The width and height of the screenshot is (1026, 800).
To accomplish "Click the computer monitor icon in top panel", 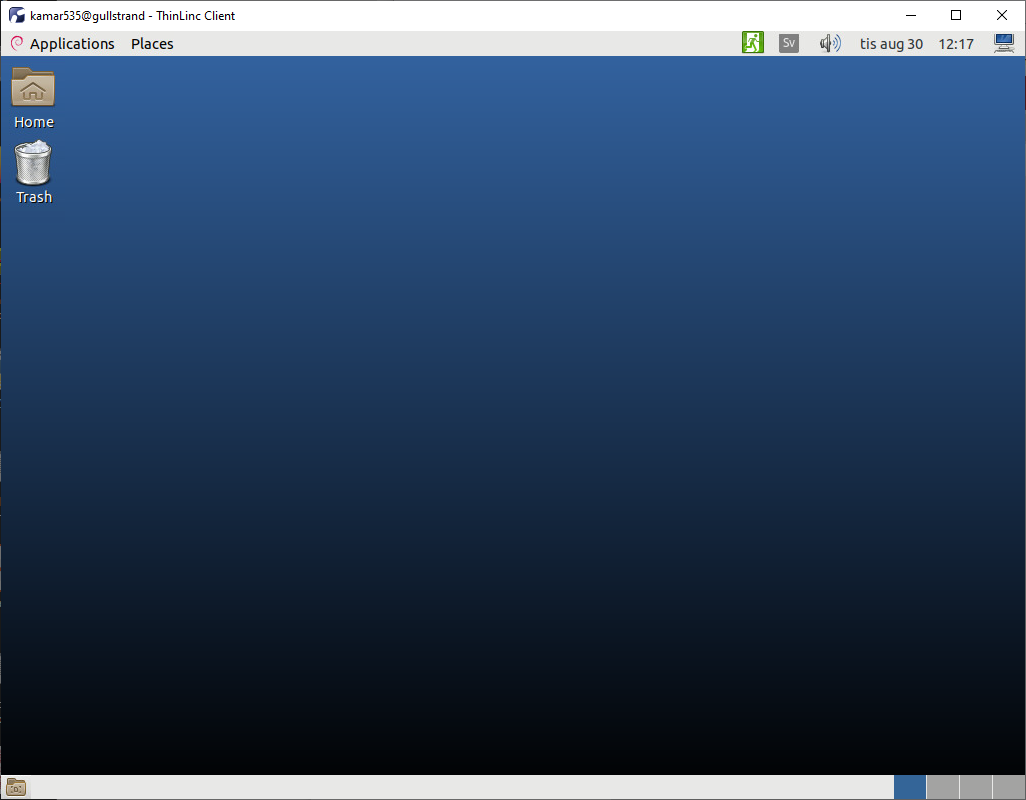I will click(1004, 43).
